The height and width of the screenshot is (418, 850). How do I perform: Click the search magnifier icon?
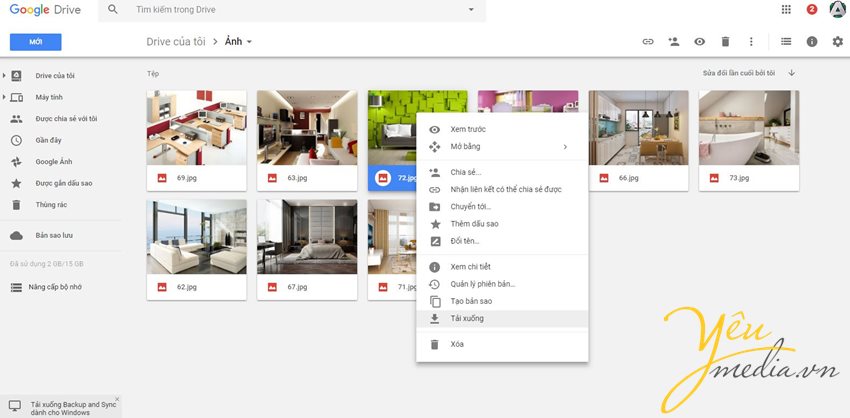point(113,9)
